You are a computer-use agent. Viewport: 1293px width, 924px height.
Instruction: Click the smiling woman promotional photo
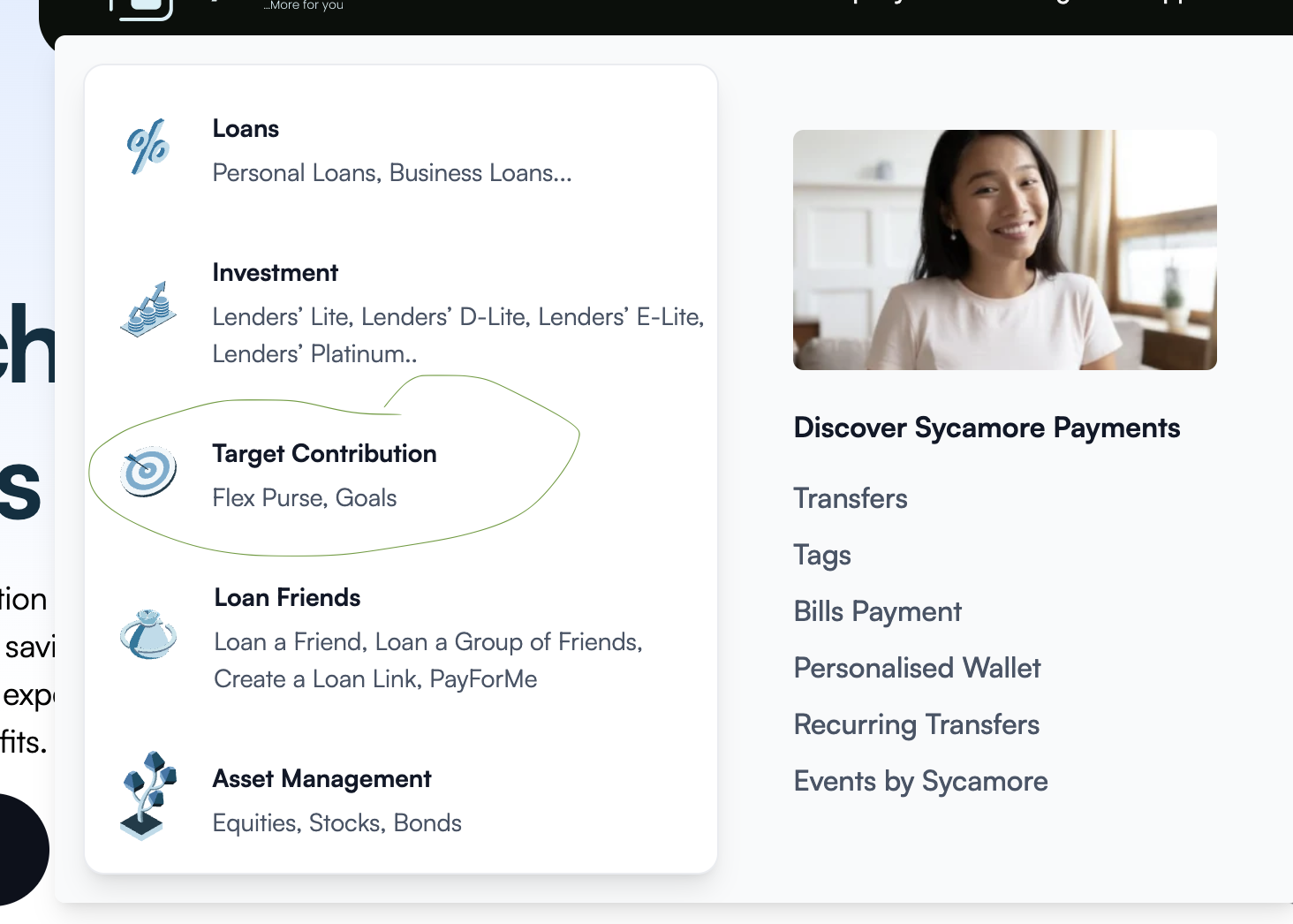[1004, 250]
